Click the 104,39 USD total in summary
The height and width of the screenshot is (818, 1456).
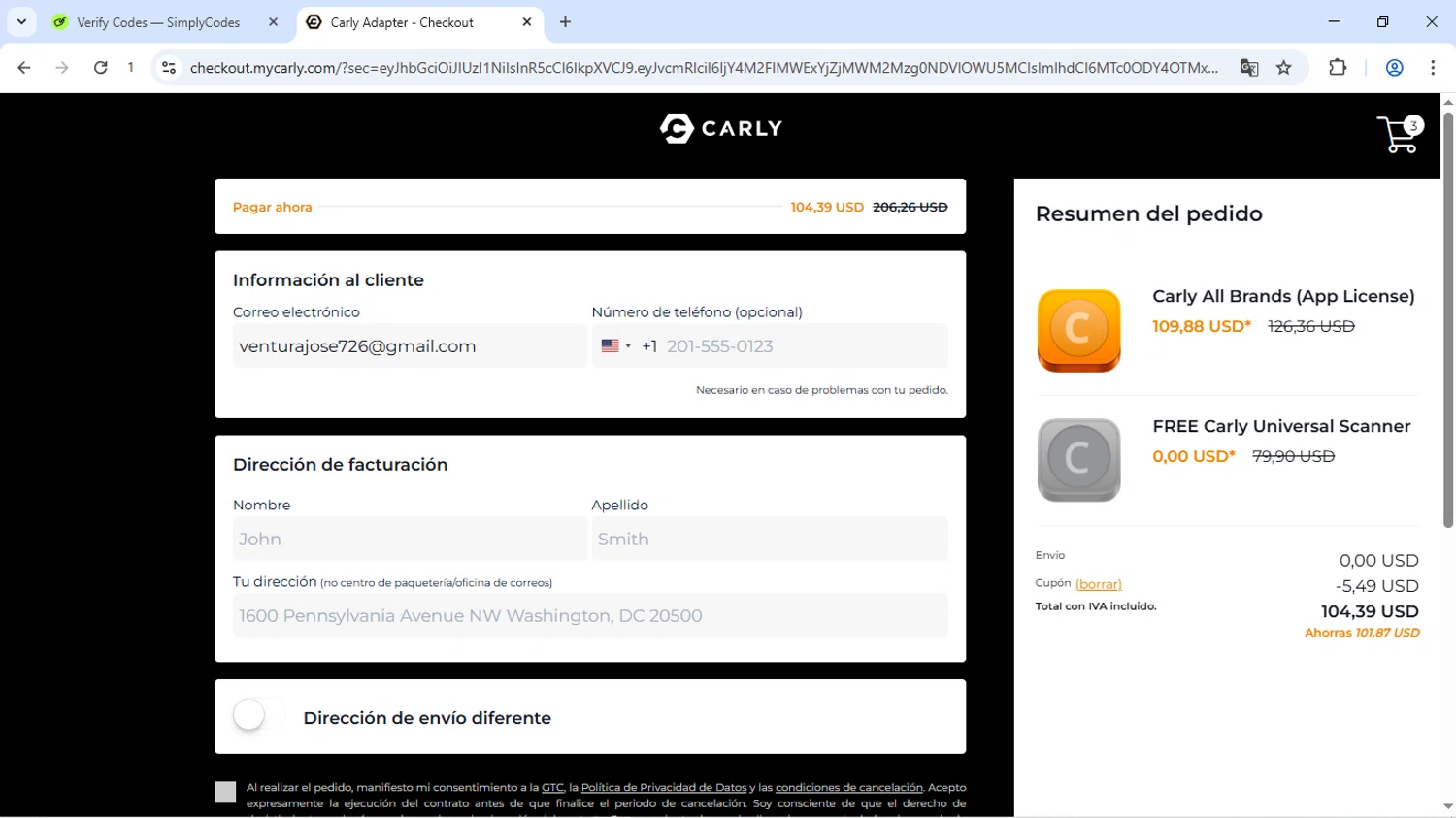point(1370,611)
